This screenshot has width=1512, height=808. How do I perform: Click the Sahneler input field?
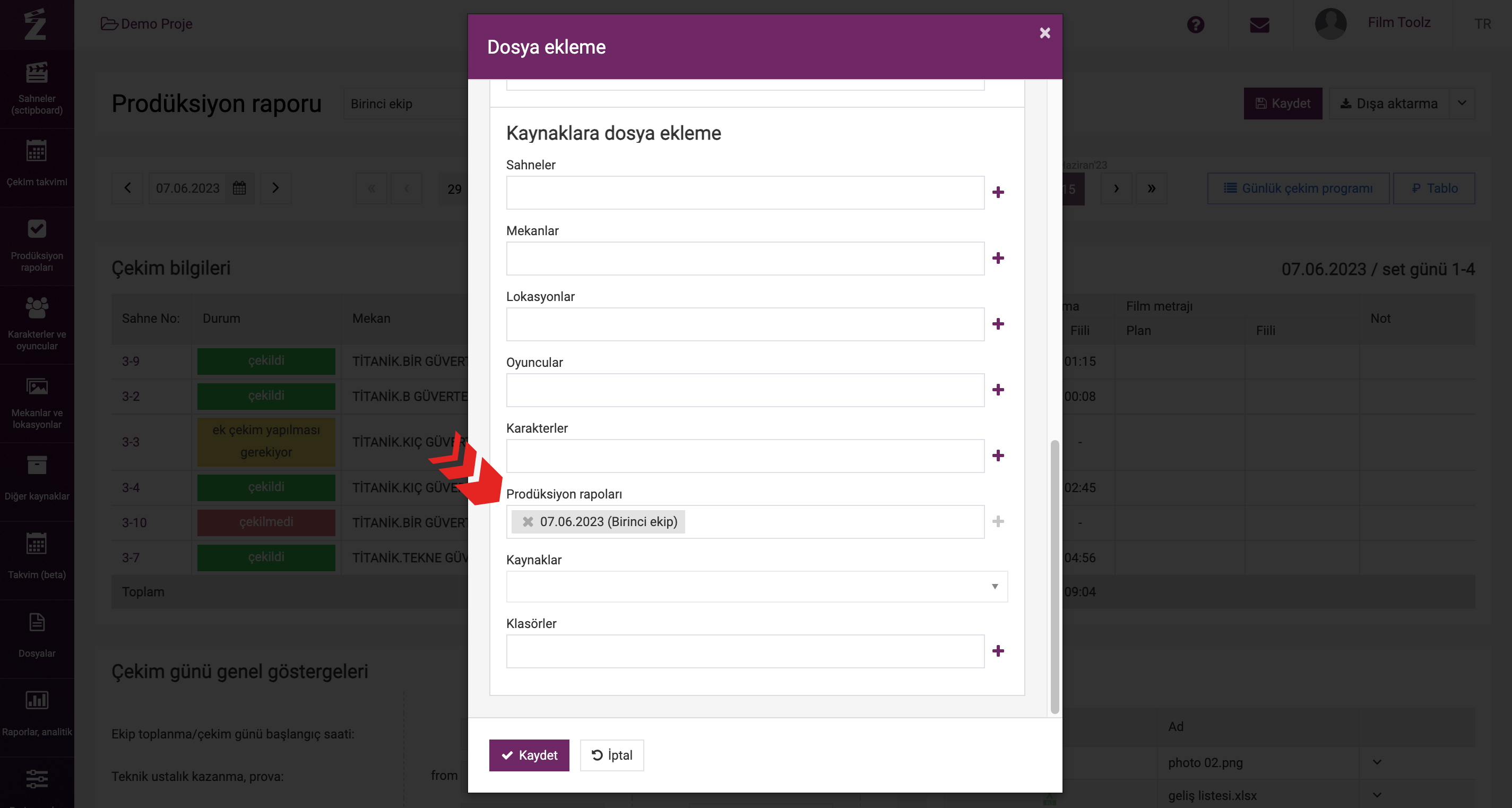click(745, 193)
